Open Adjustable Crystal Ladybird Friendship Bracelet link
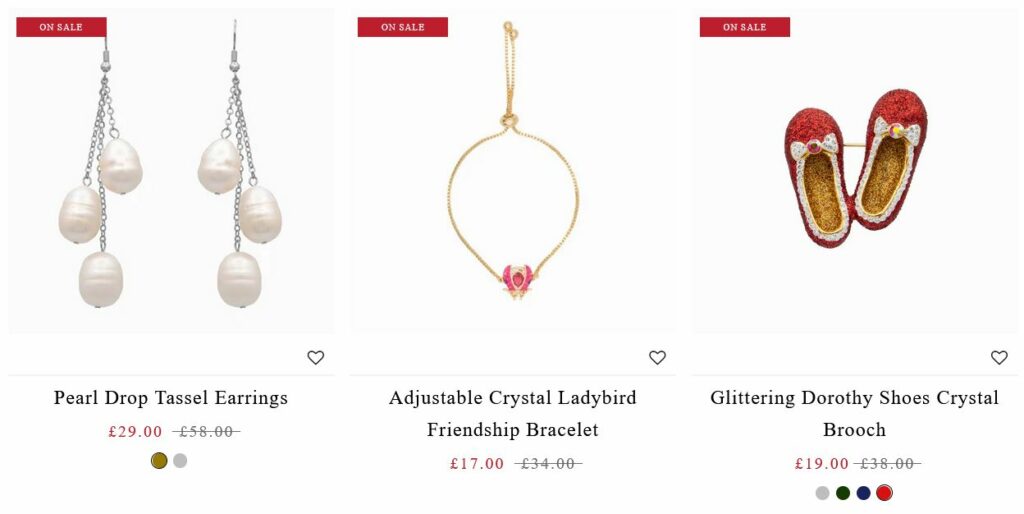The image size is (1024, 514). (513, 413)
